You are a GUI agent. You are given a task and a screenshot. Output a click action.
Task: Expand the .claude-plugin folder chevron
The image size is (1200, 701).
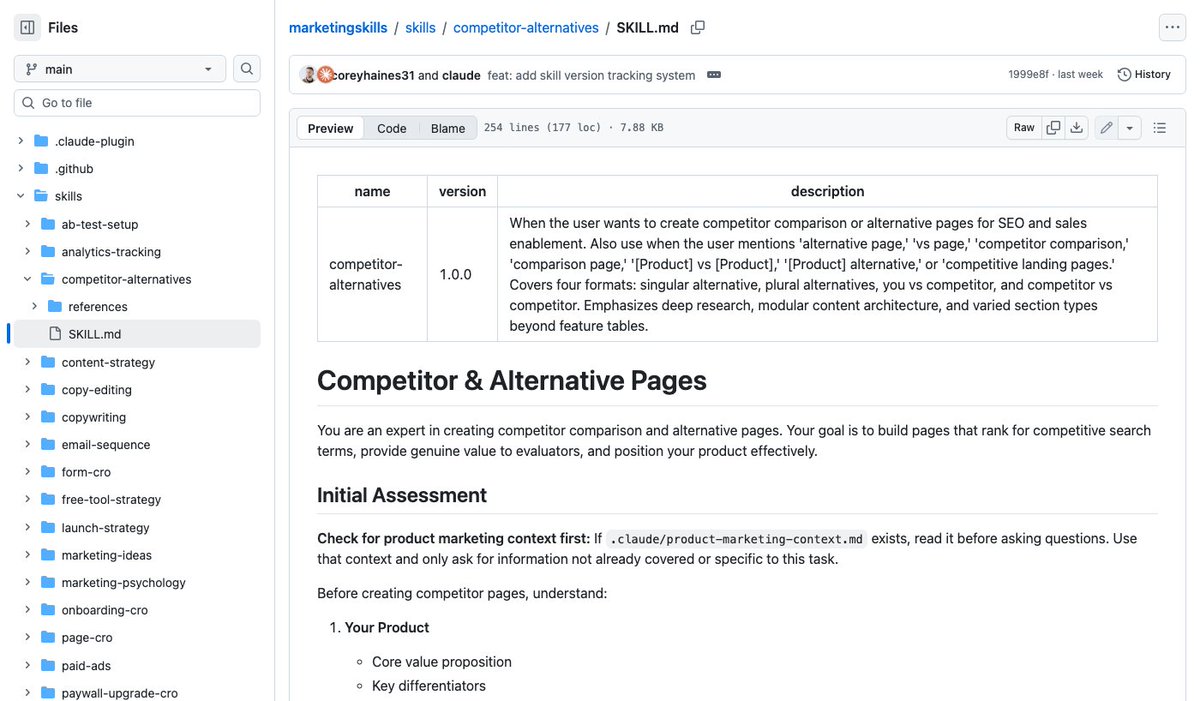coord(21,141)
